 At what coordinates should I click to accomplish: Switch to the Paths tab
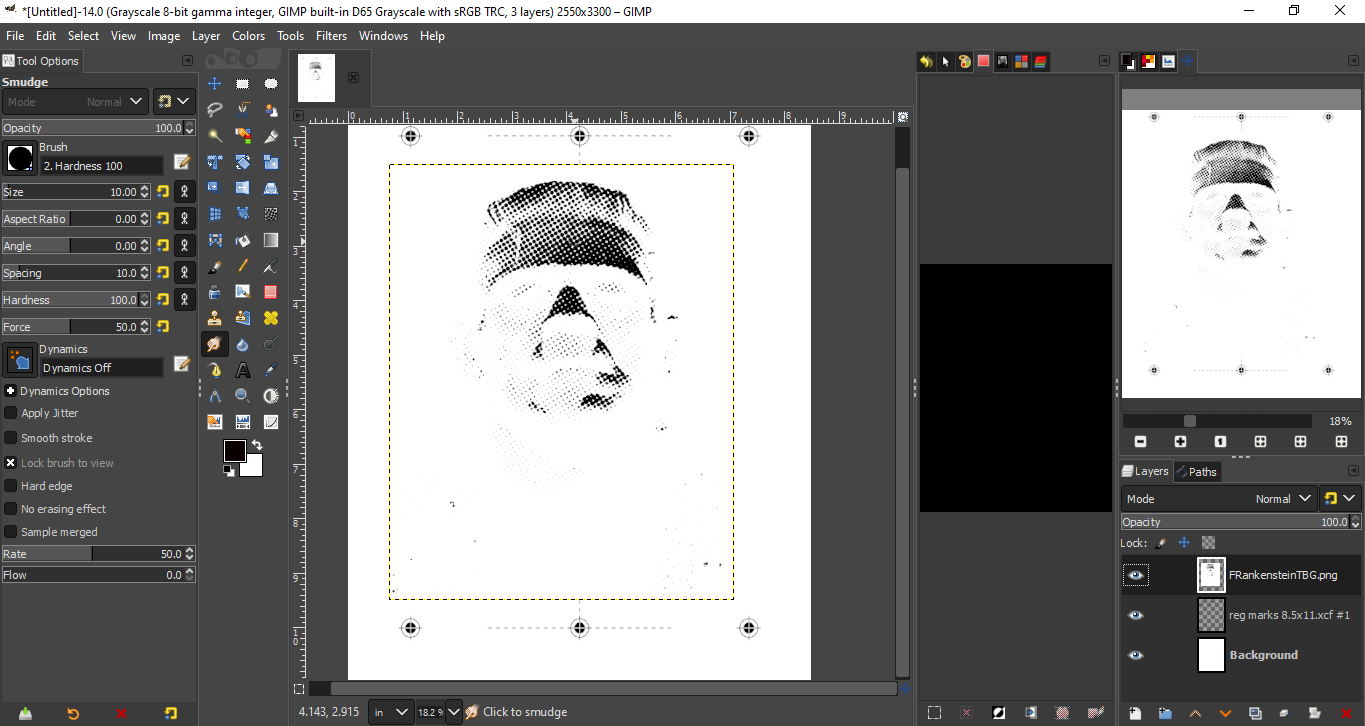click(1196, 472)
